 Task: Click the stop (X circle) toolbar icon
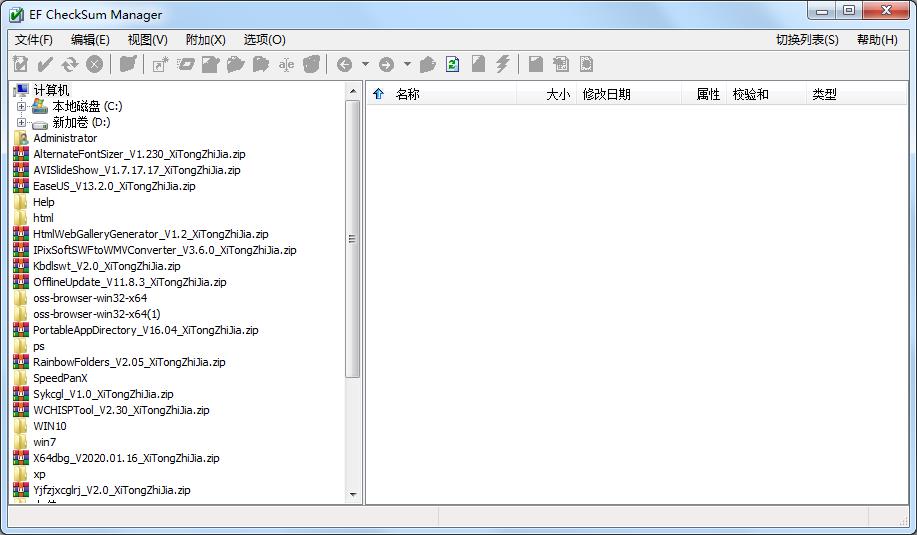click(x=94, y=64)
